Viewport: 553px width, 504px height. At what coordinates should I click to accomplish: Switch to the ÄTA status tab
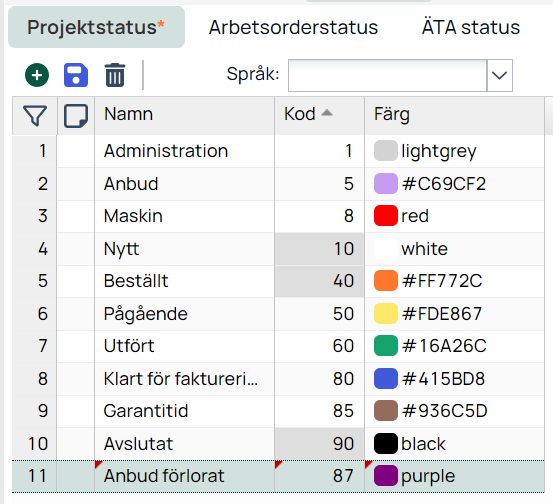point(471,28)
